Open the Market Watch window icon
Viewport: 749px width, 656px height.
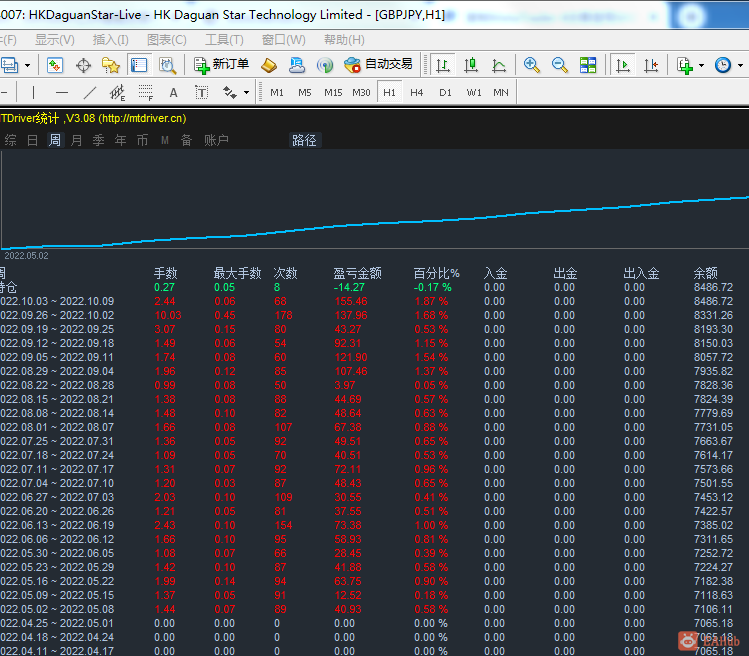[x=55, y=65]
